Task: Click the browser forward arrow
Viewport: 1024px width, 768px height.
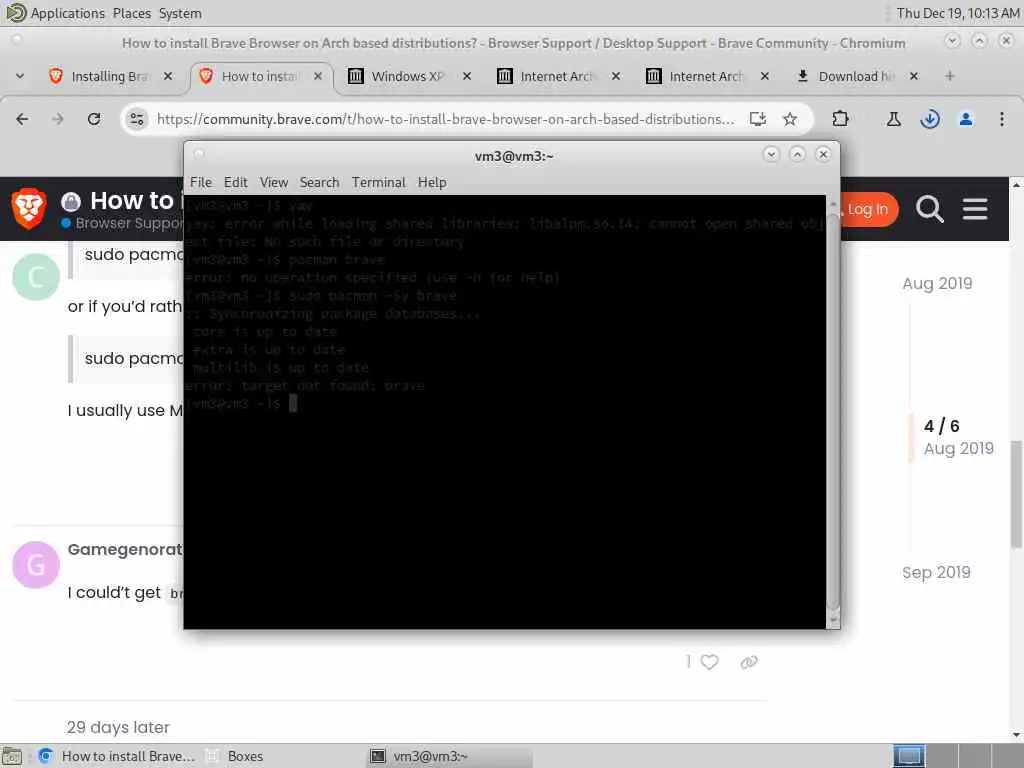Action: [57, 119]
